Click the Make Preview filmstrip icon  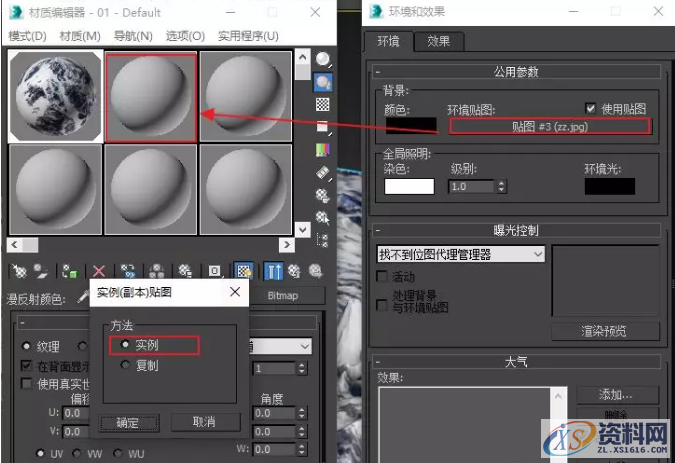[x=323, y=173]
